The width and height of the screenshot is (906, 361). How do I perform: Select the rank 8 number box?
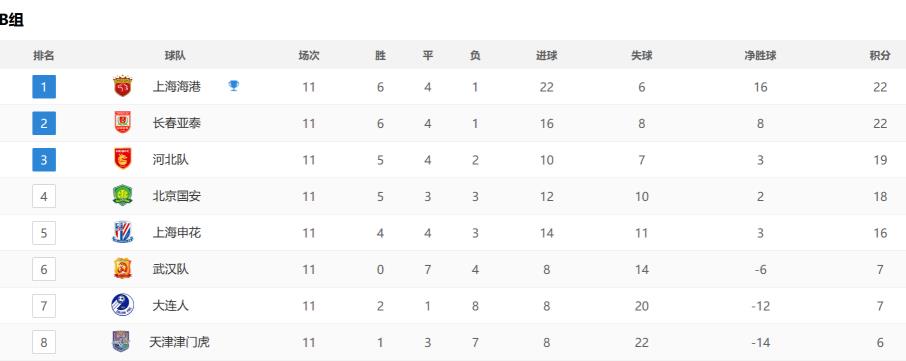(x=44, y=341)
